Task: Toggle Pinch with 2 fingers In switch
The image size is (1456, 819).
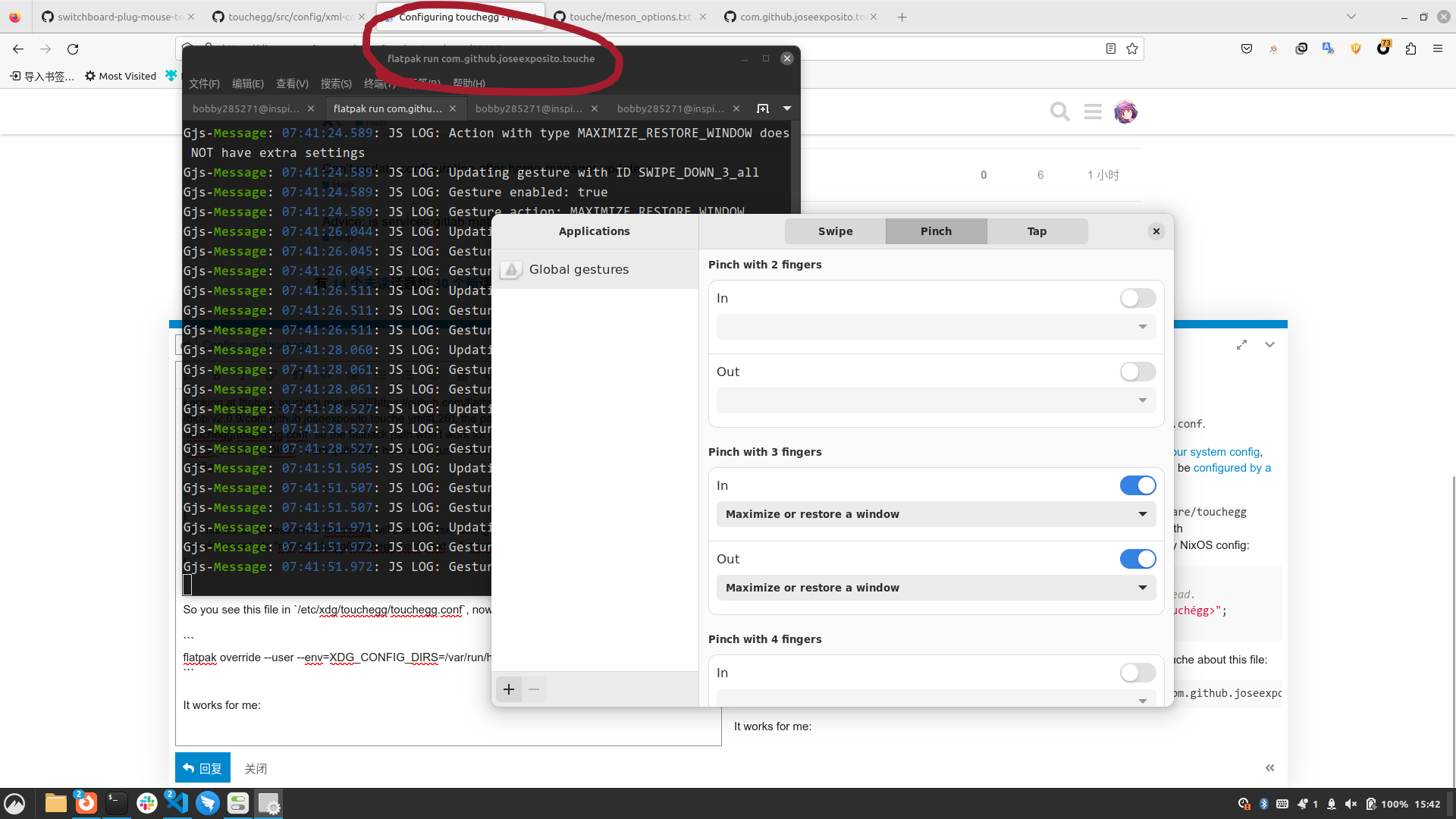Action: [1137, 298]
